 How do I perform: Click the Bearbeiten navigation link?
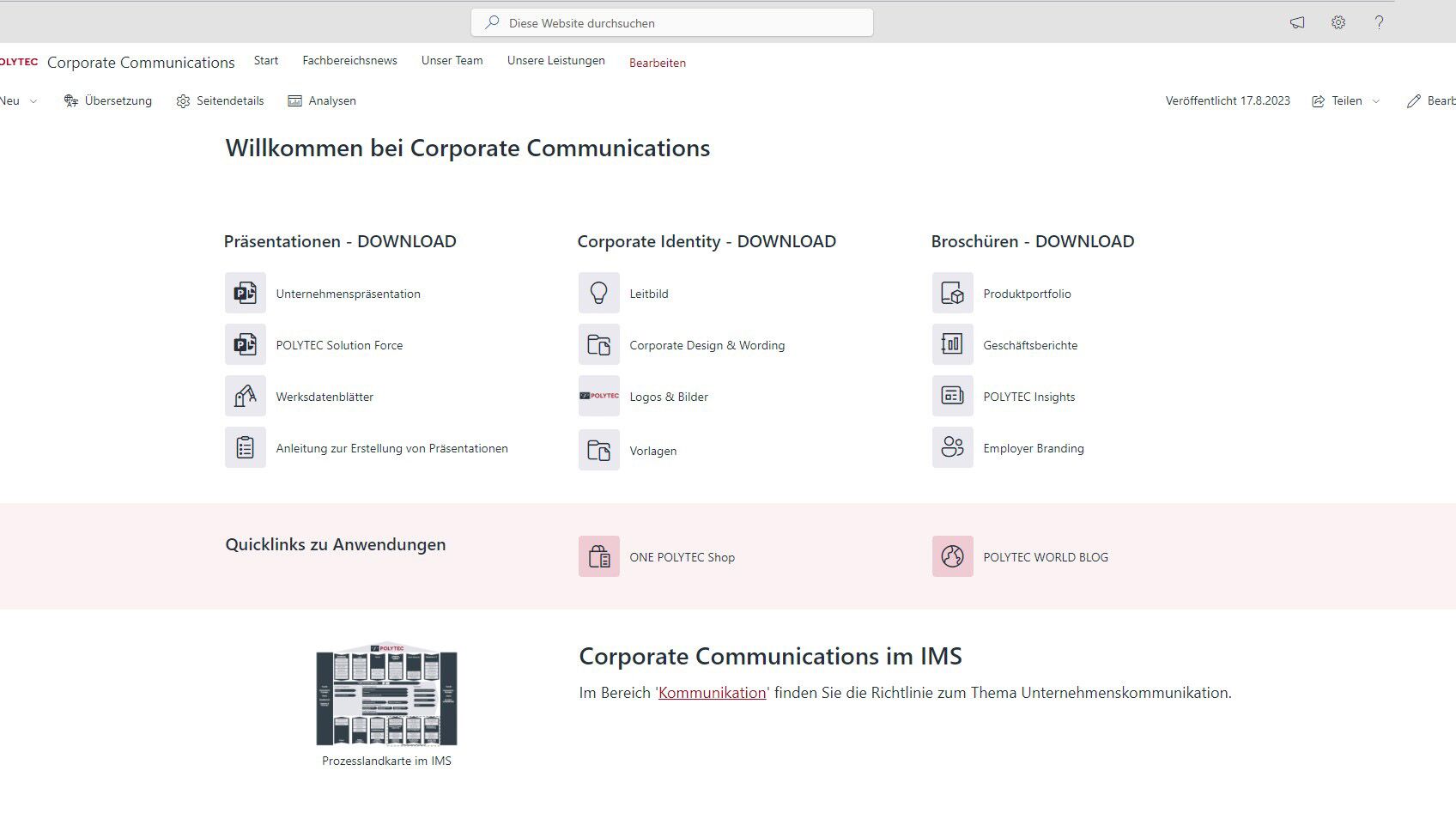click(x=658, y=63)
